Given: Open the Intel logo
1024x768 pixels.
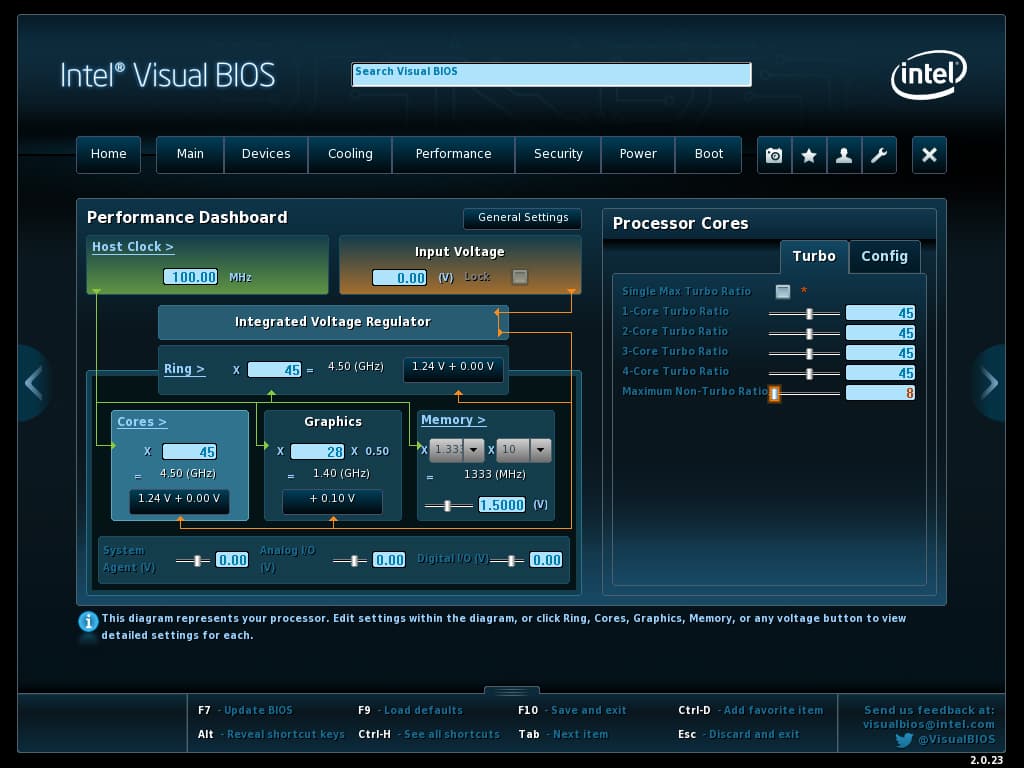Looking at the screenshot, I should 929,74.
